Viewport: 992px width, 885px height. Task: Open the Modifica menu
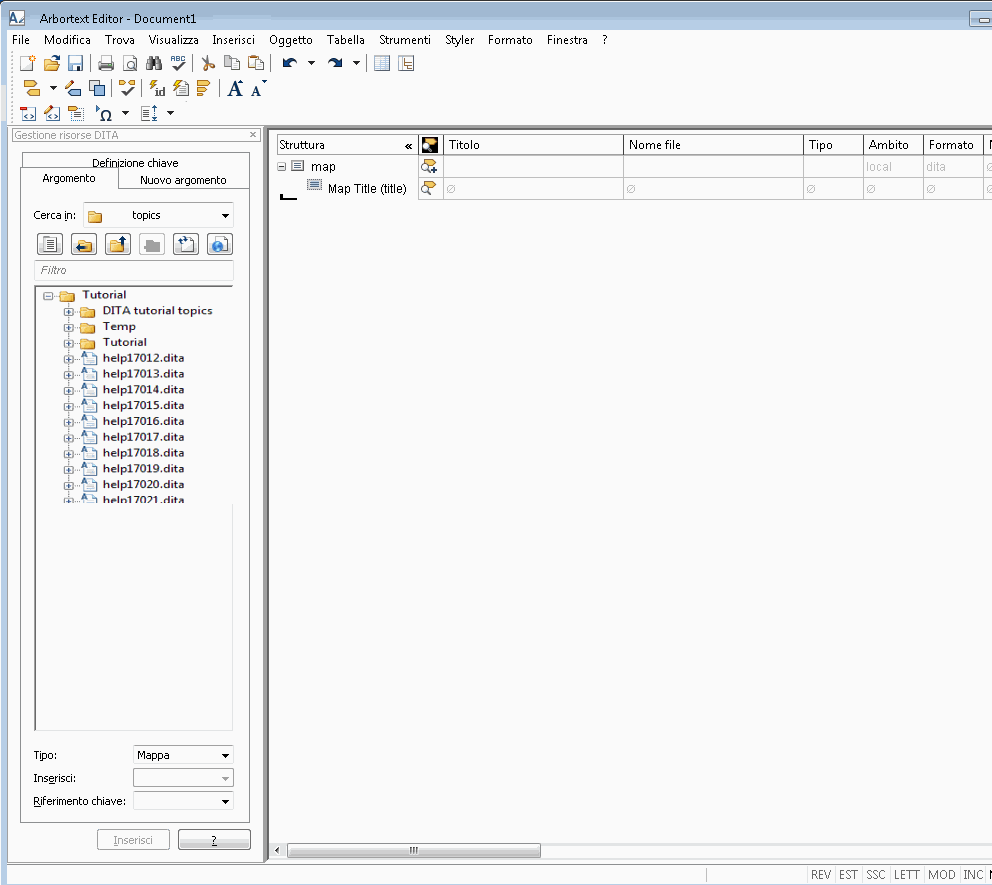click(67, 40)
